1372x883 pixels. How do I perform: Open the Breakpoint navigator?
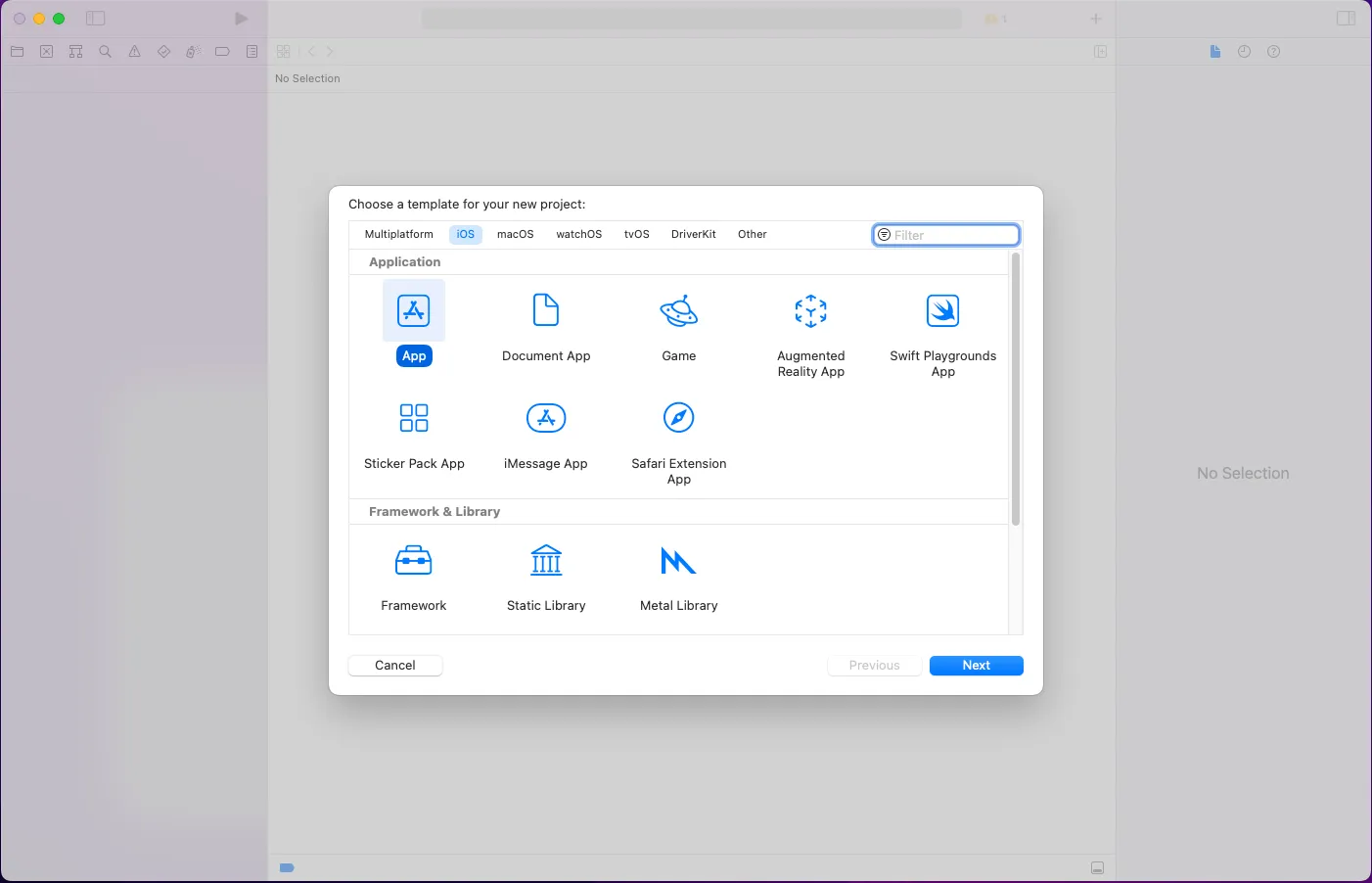(x=222, y=51)
